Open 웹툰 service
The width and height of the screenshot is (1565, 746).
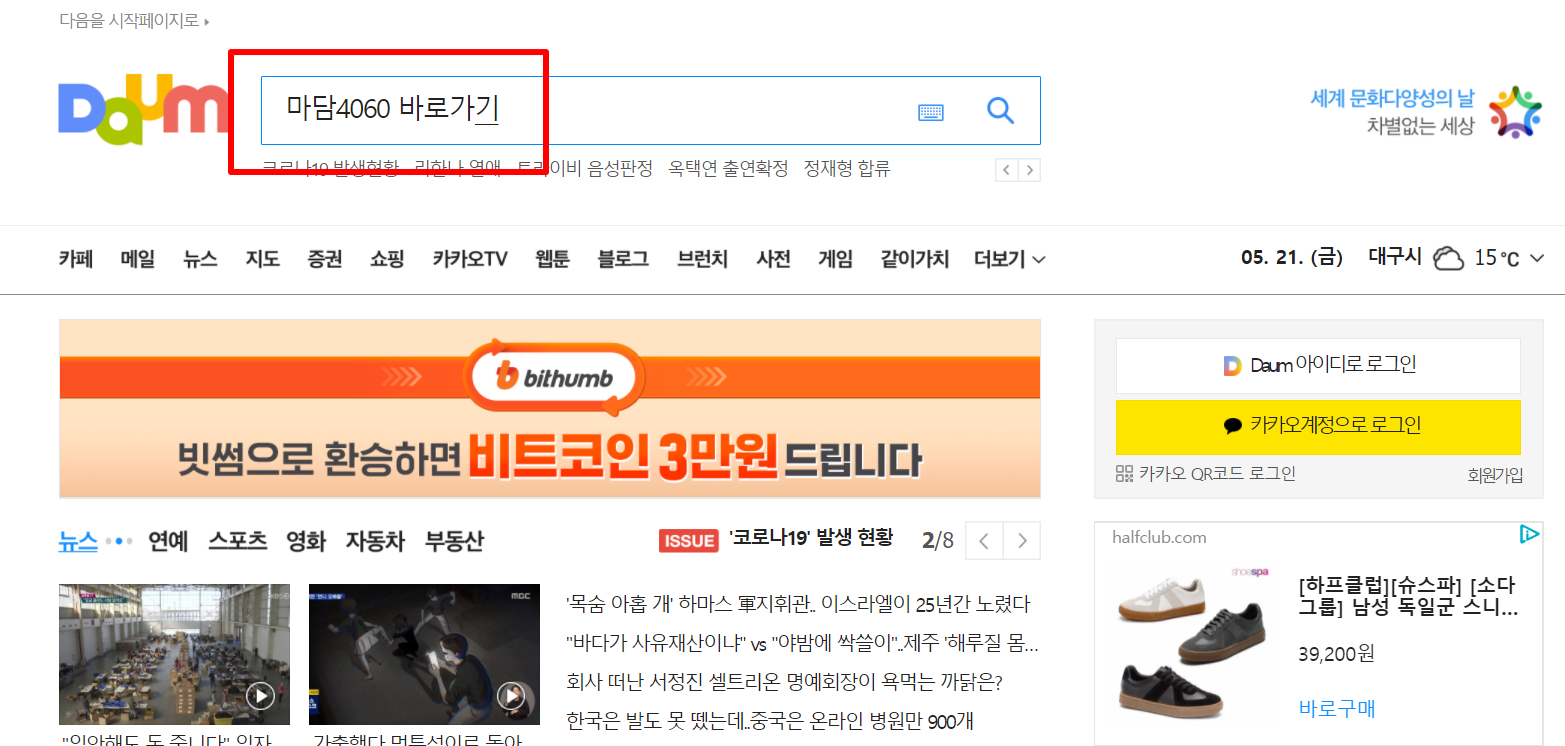[552, 259]
